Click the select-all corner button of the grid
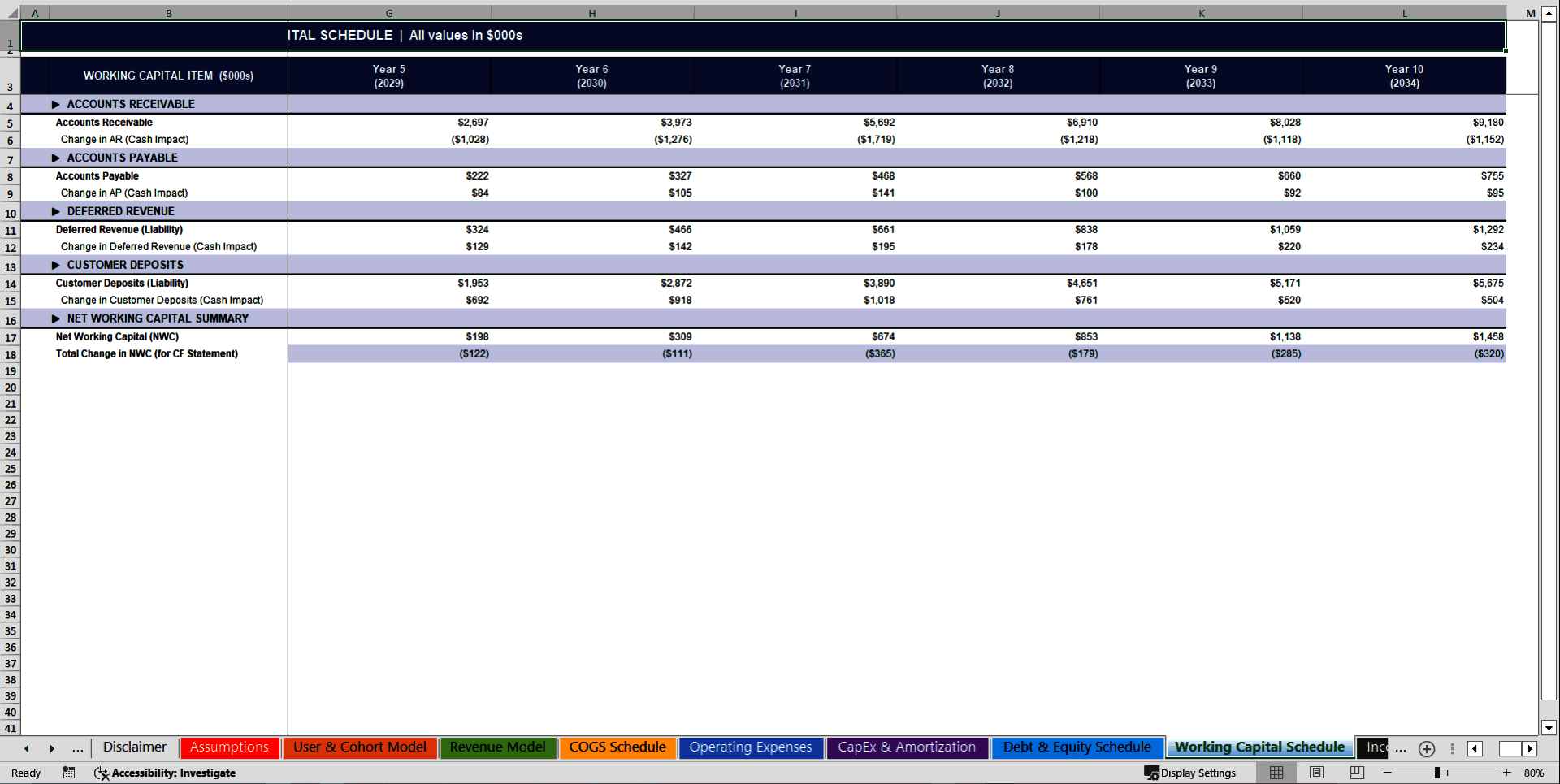 coord(11,13)
